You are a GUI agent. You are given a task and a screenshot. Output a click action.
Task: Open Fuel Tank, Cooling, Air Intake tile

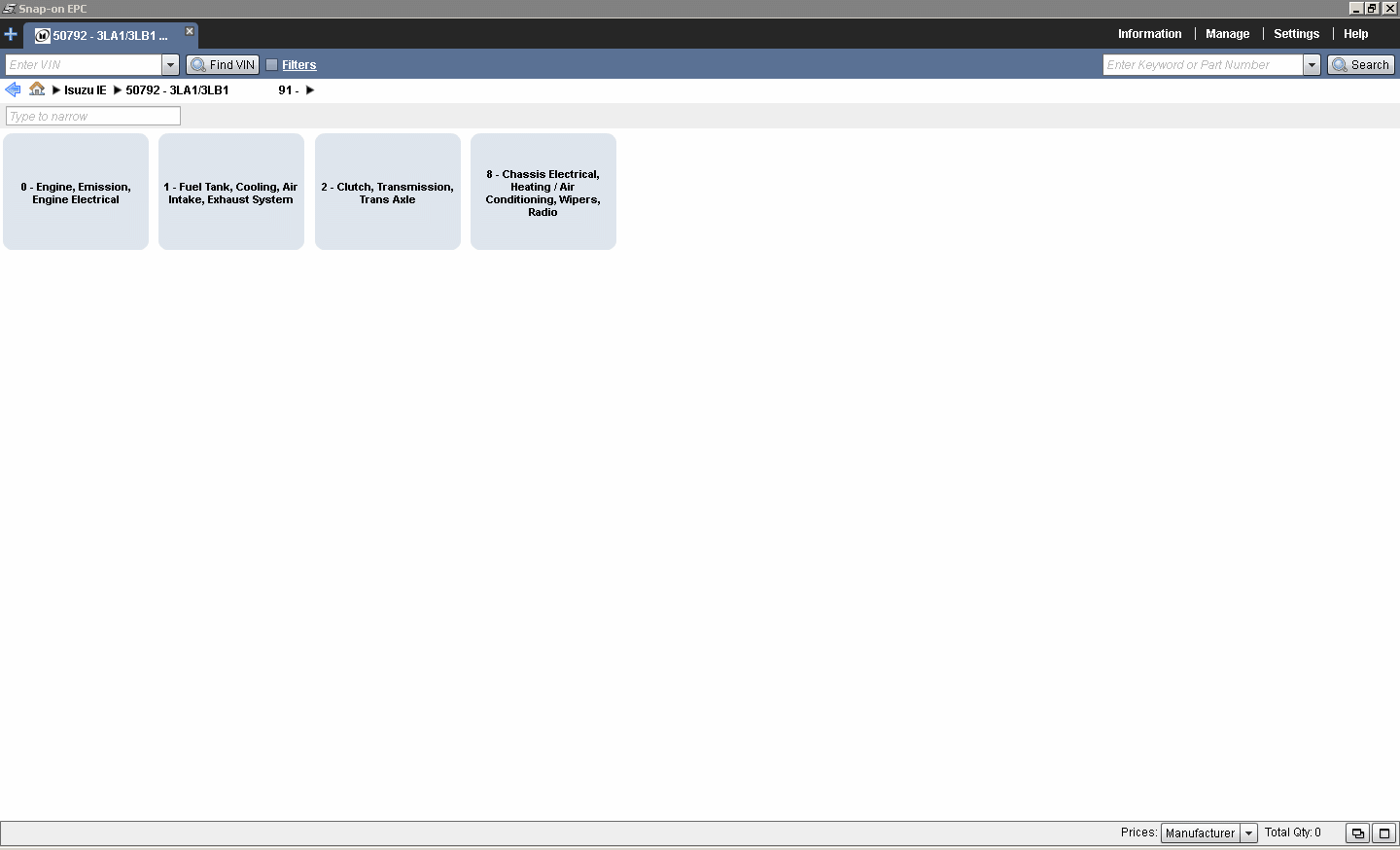tap(231, 193)
